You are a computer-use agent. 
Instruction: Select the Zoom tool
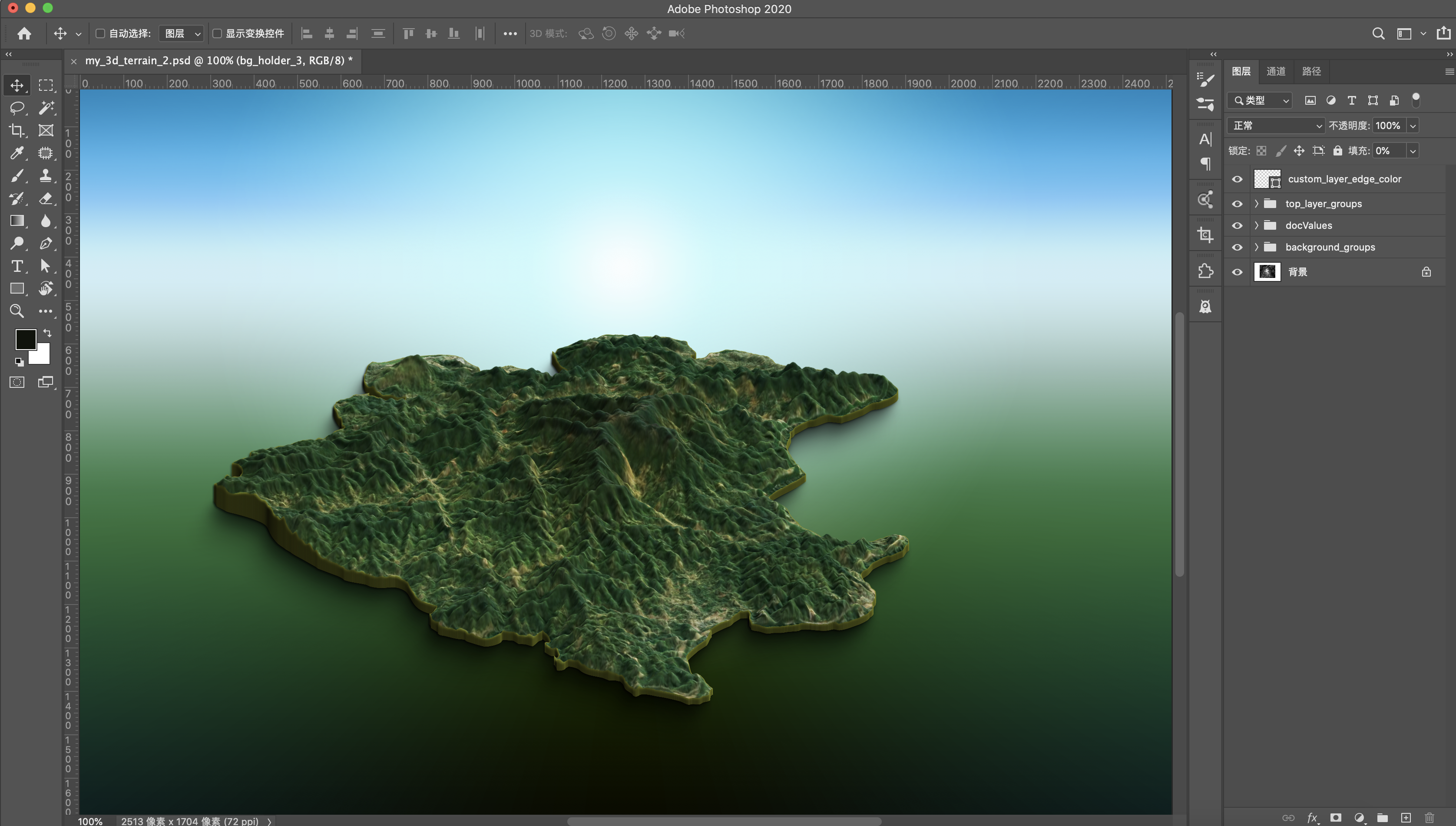click(17, 311)
